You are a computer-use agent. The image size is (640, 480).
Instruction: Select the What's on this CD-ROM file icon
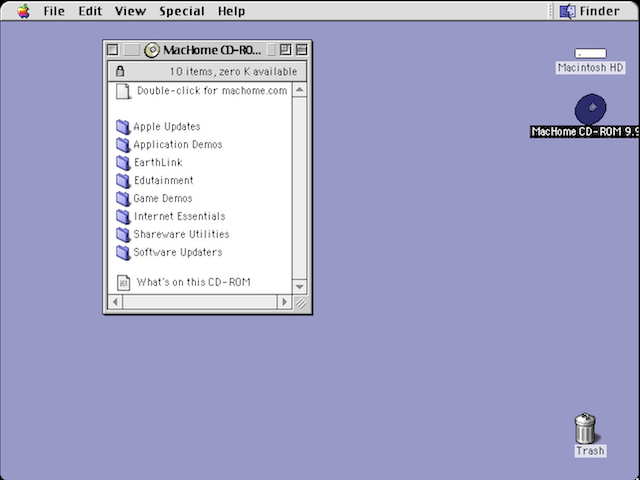pos(123,282)
